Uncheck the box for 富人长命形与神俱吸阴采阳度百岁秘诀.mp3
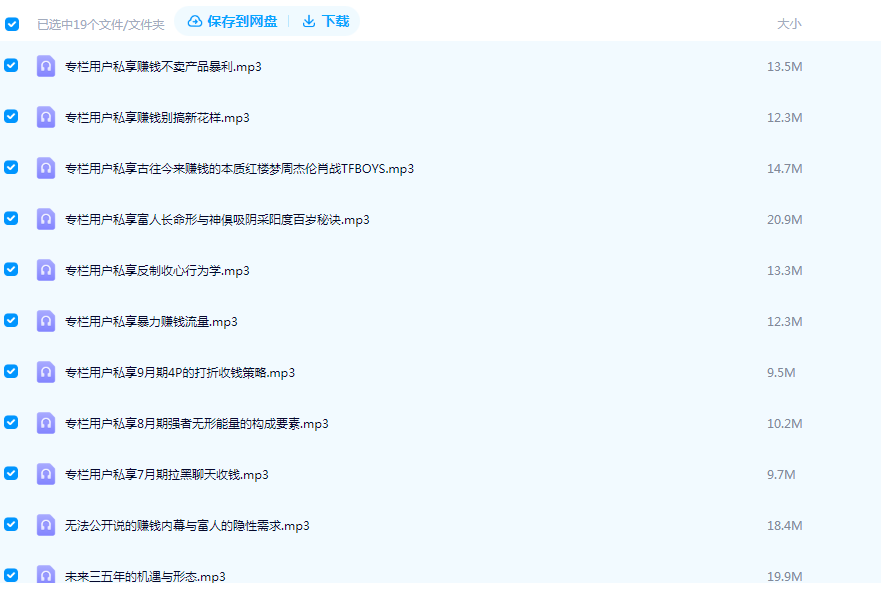Viewport: 881px width, 599px height. pyautogui.click(x=12, y=218)
